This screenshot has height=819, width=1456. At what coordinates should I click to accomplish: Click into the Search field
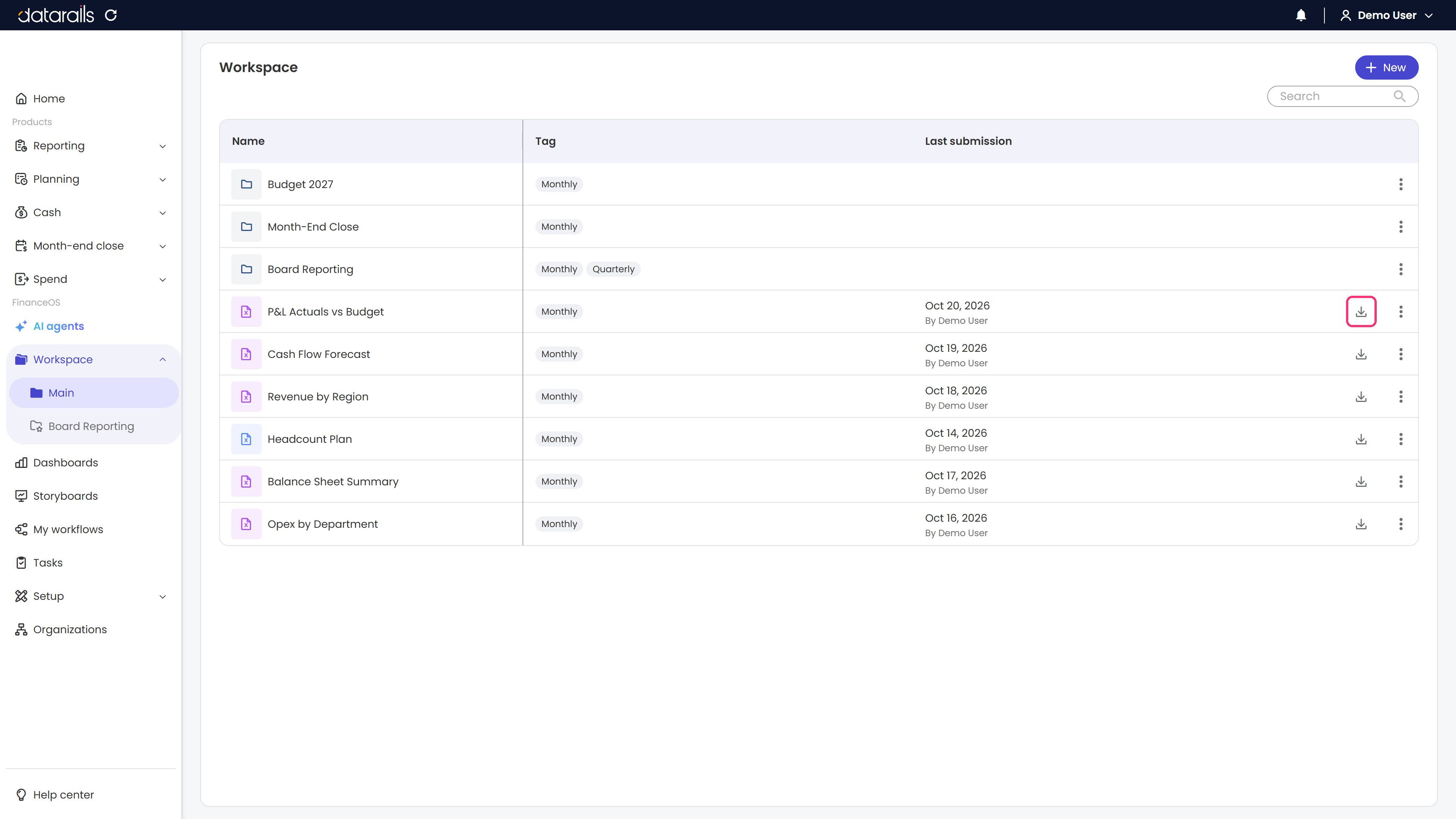(1342, 96)
